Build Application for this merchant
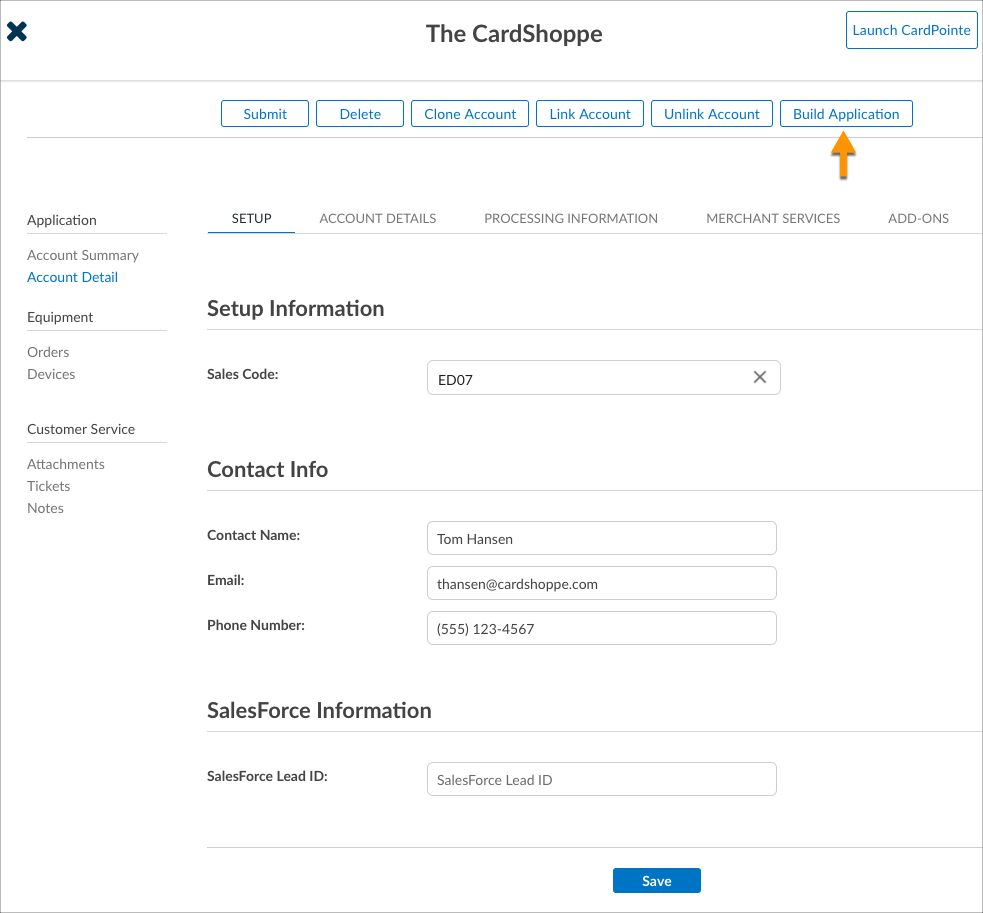Screen dimensions: 983x913 pyautogui.click(x=846, y=113)
